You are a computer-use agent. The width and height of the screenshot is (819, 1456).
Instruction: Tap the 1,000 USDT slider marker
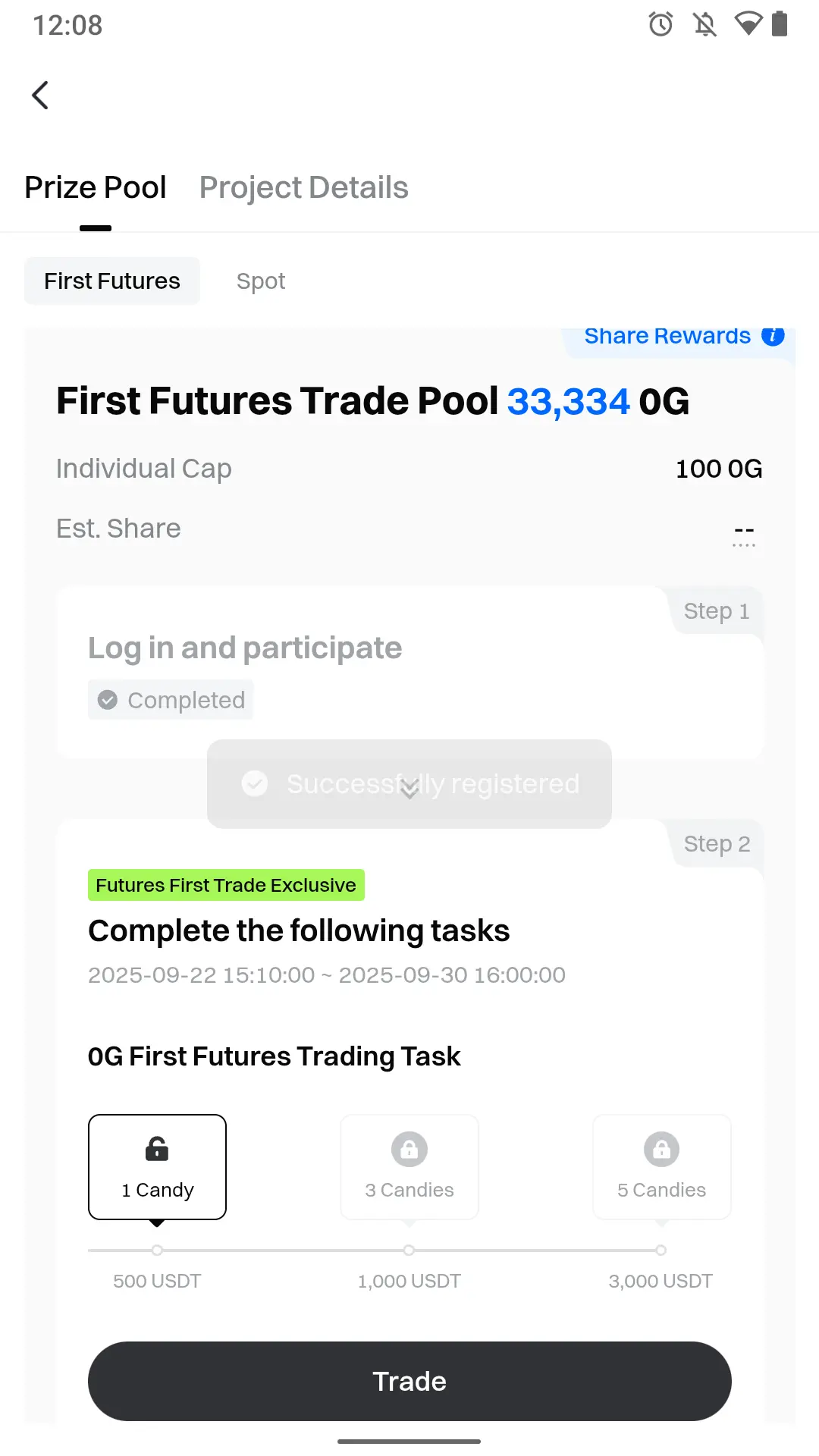(x=409, y=1250)
